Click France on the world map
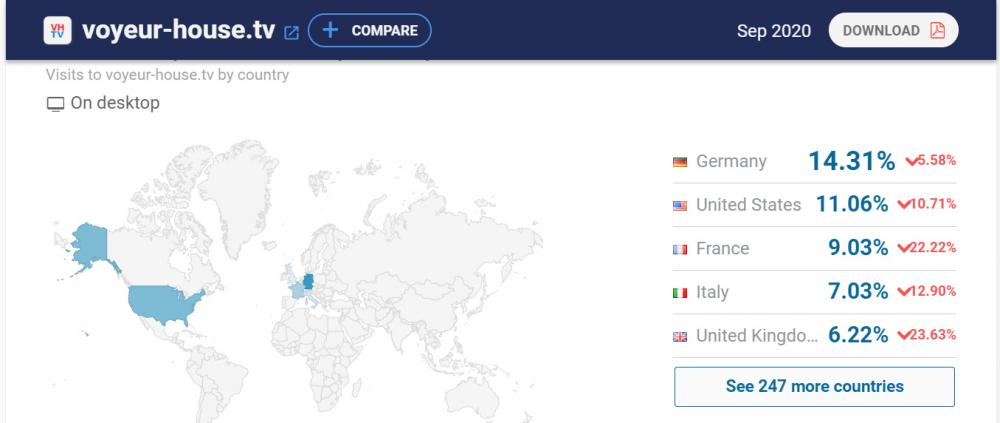 point(294,289)
